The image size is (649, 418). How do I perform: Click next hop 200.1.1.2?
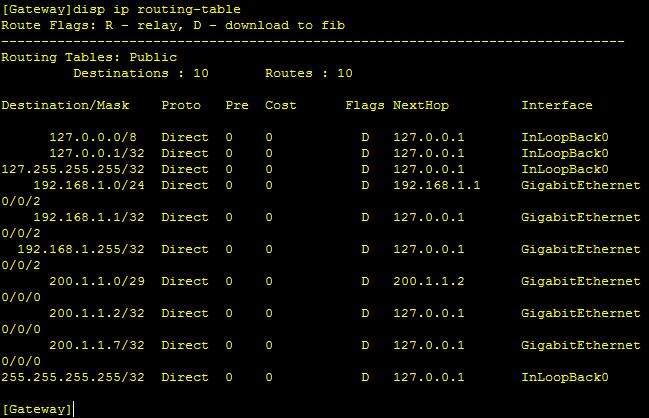[428, 281]
